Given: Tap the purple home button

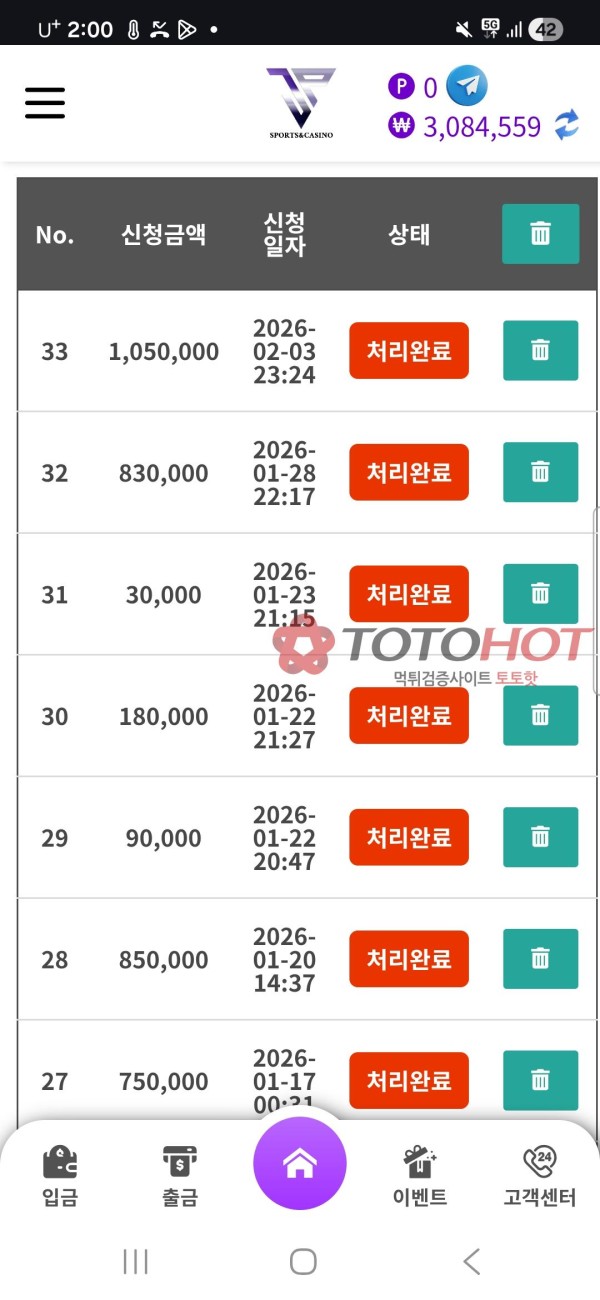Looking at the screenshot, I should click(x=300, y=1164).
